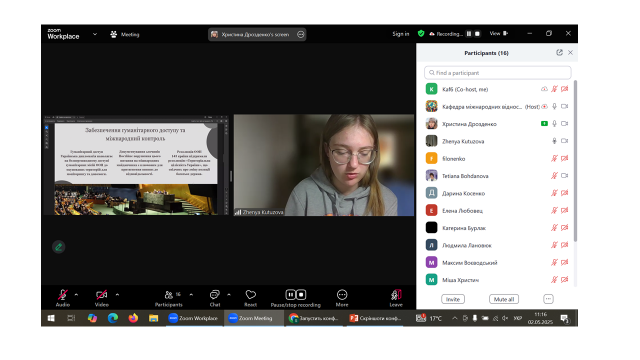The height and width of the screenshot is (360, 640).
Task: Click muted mic icon for filonenko
Action: point(554,158)
